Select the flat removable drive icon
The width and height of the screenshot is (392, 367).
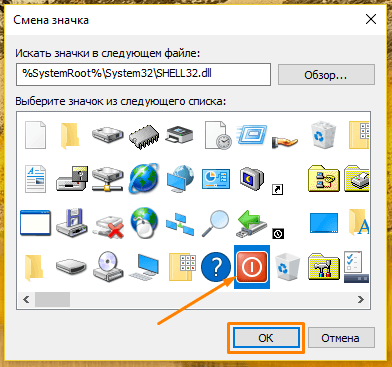pyautogui.click(x=71, y=267)
